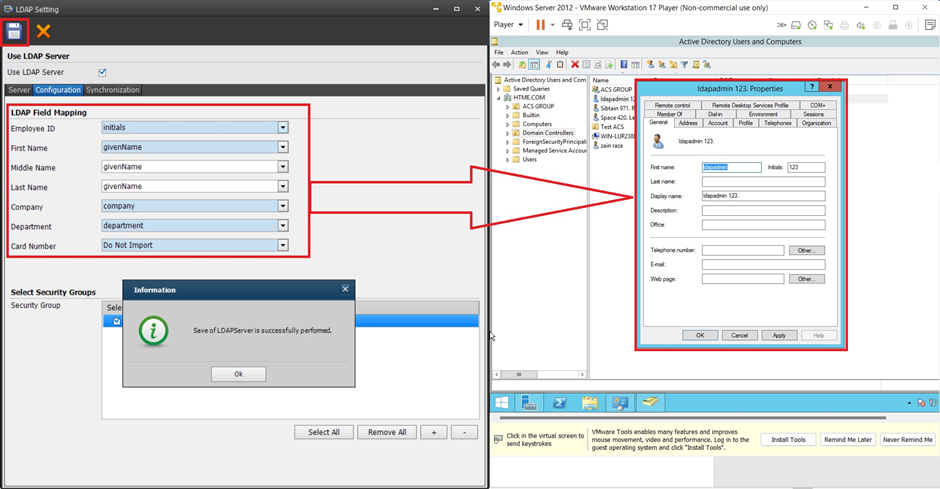Open PowerShell from the guest taskbar

pos(560,403)
